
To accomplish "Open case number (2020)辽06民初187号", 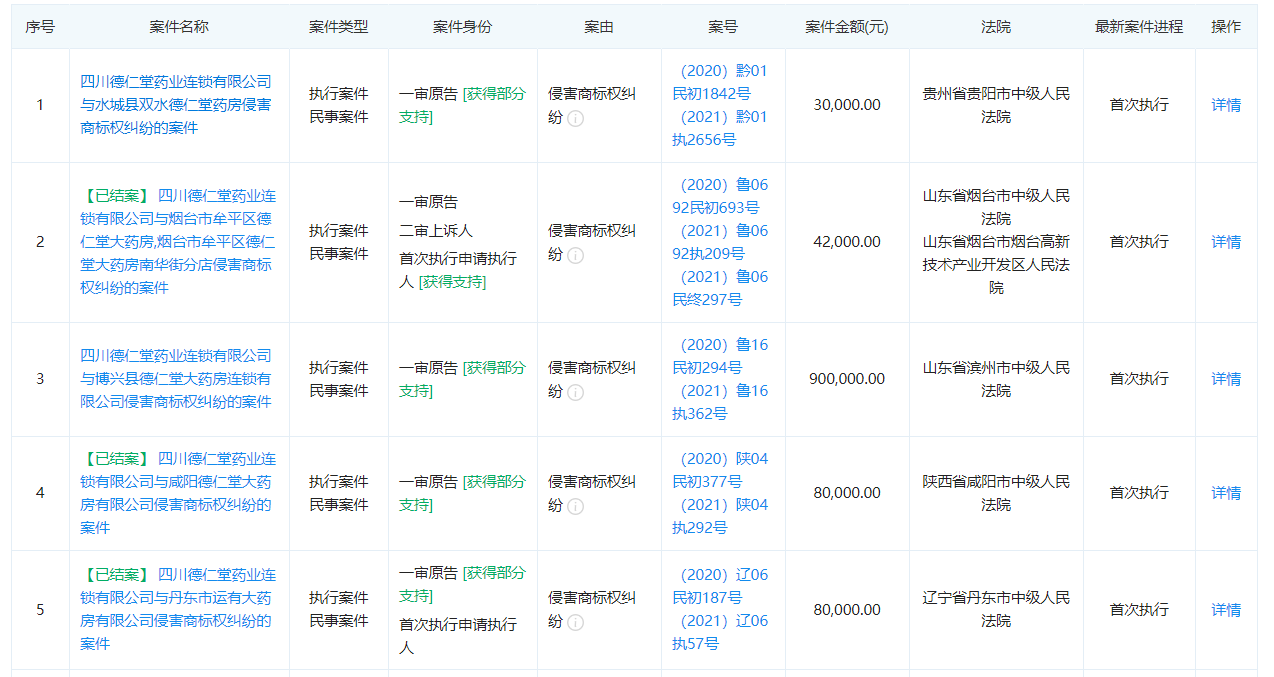I will (720, 586).
